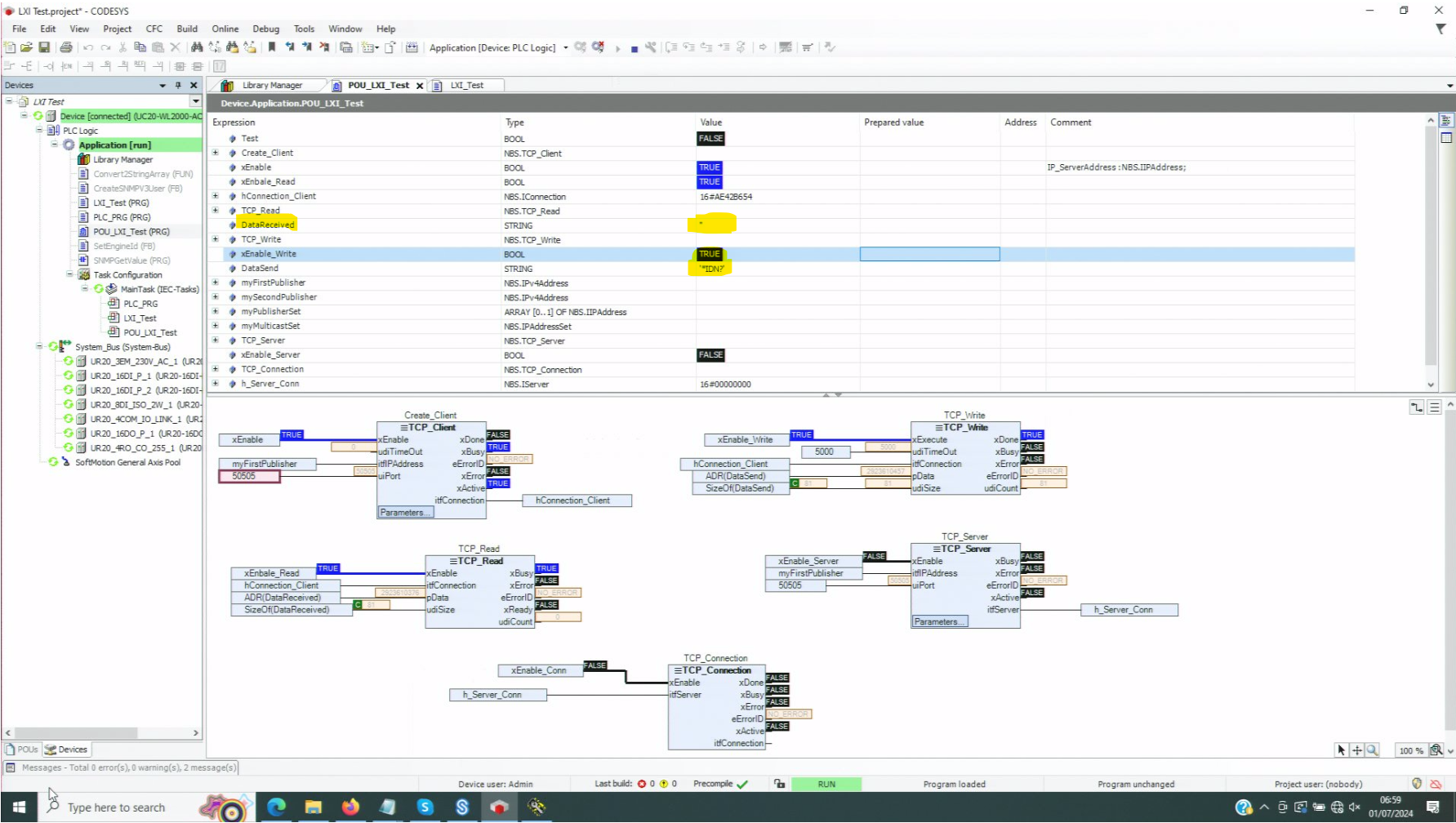Toggle the filter funnel at top right
The image size is (1456, 823).
(x=1440, y=28)
